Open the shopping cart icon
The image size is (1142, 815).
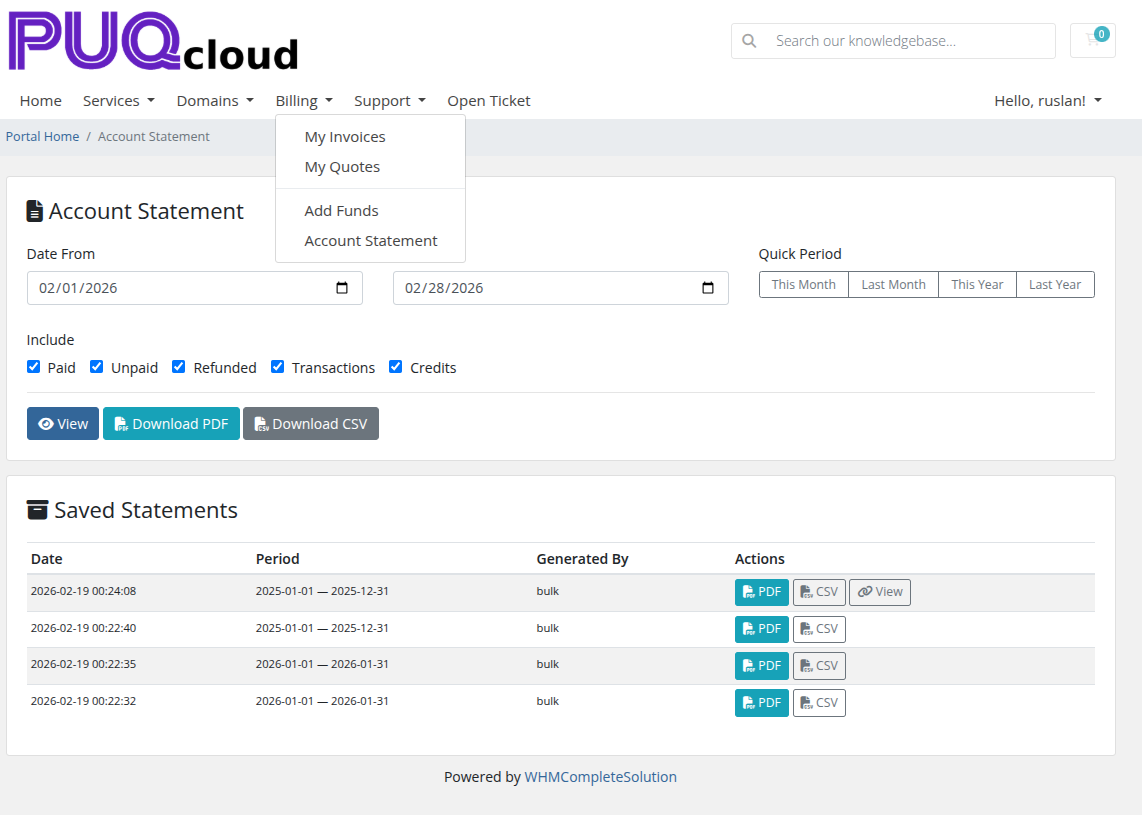point(1092,41)
